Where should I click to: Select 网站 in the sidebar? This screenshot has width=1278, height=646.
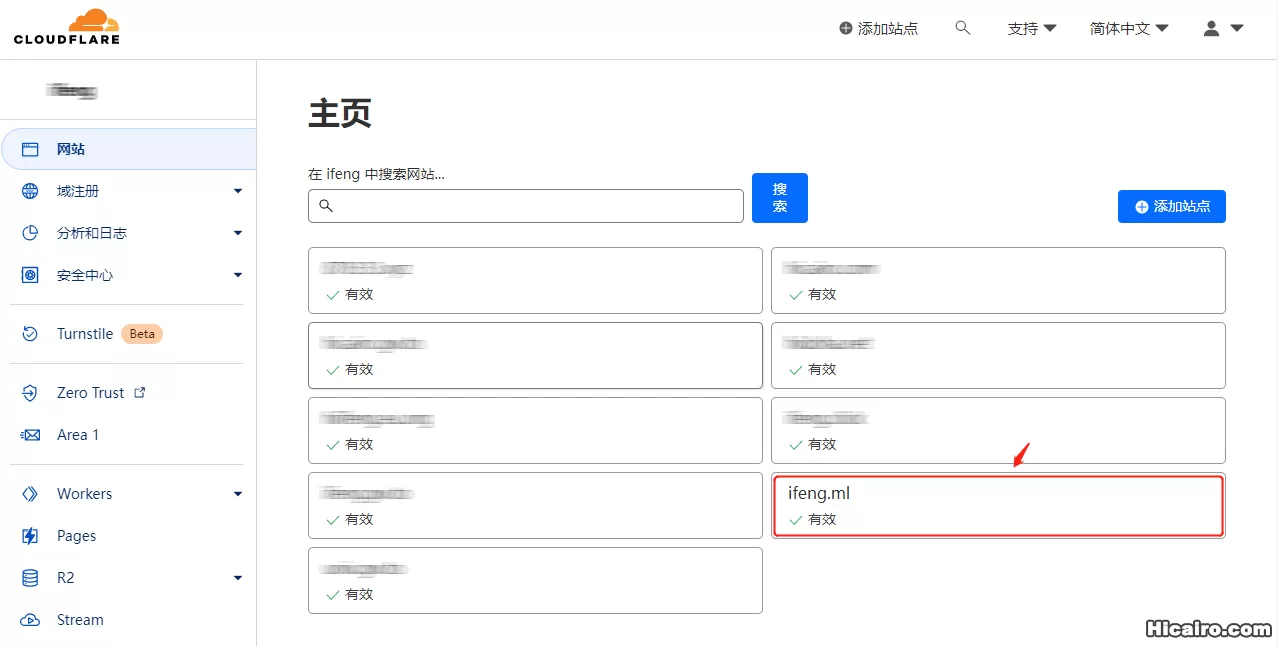(x=128, y=149)
